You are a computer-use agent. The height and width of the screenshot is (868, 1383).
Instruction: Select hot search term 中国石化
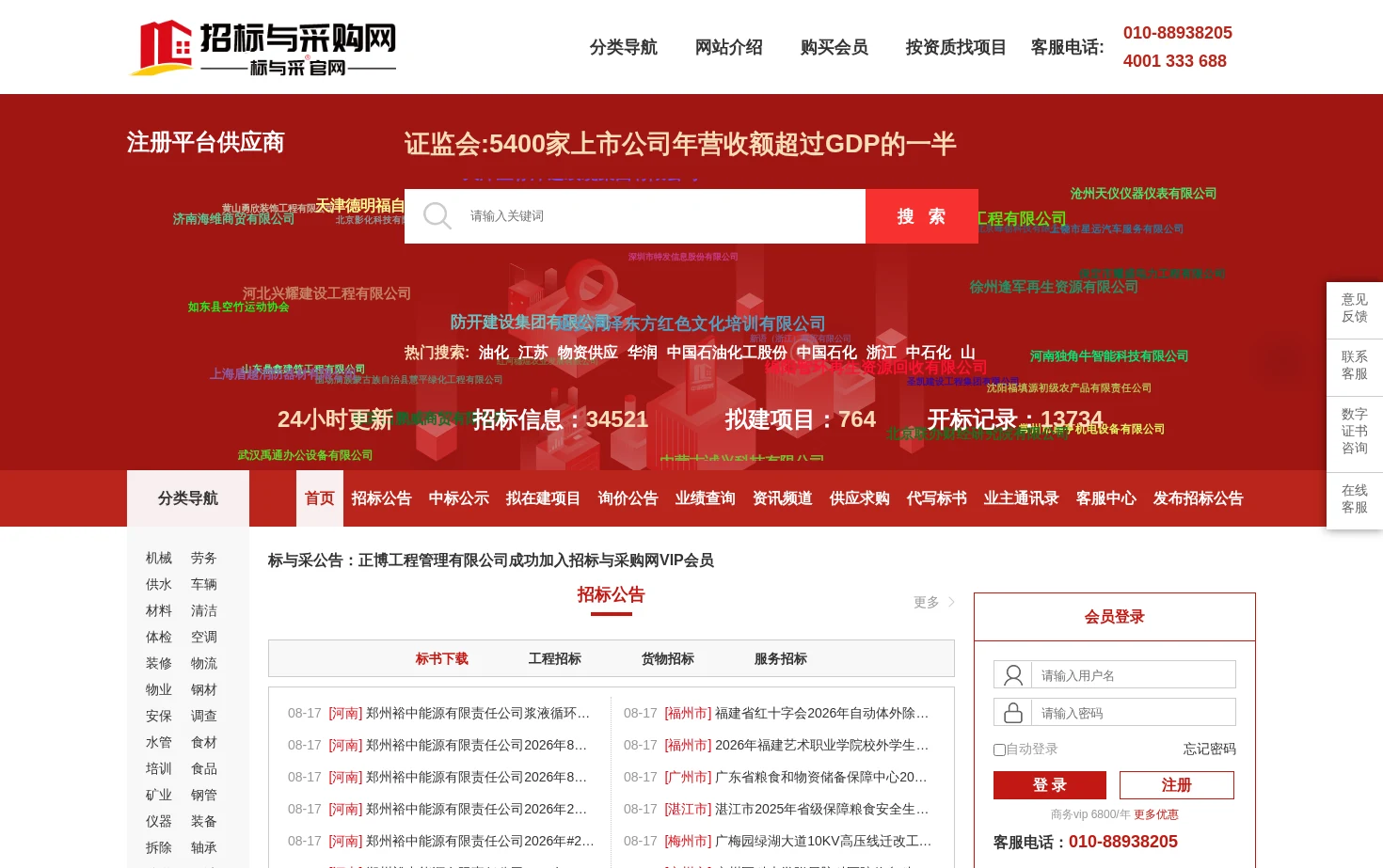click(x=827, y=353)
